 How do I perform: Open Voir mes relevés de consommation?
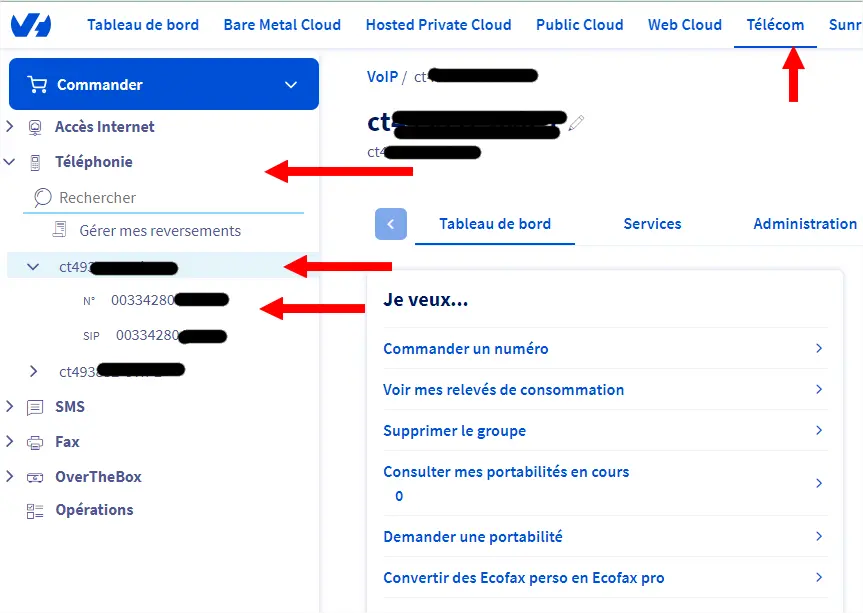[503, 390]
